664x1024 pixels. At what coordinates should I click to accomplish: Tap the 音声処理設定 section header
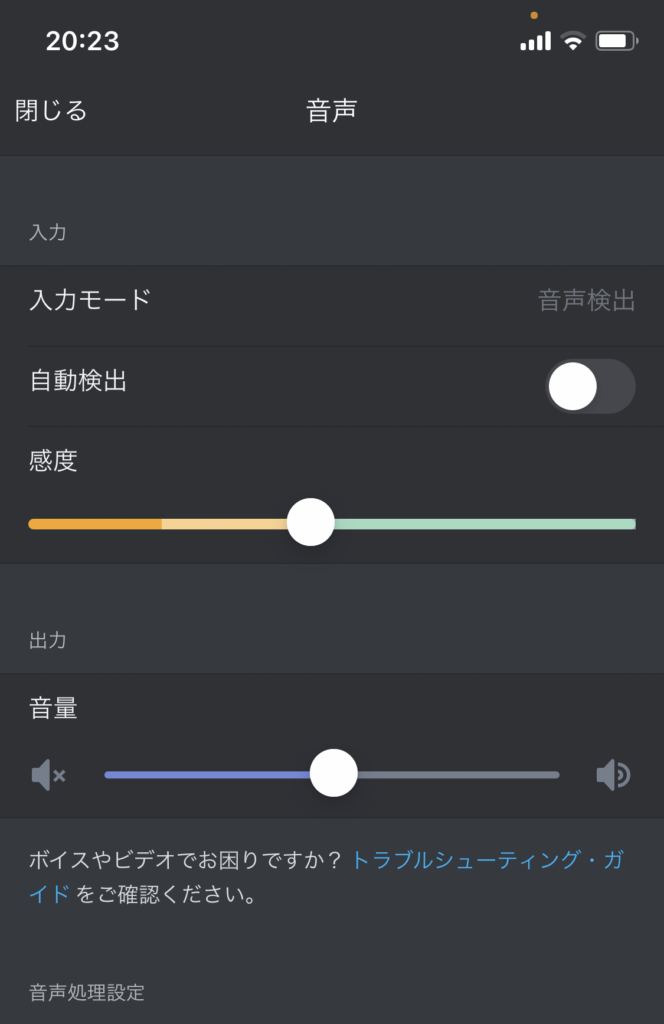click(87, 992)
